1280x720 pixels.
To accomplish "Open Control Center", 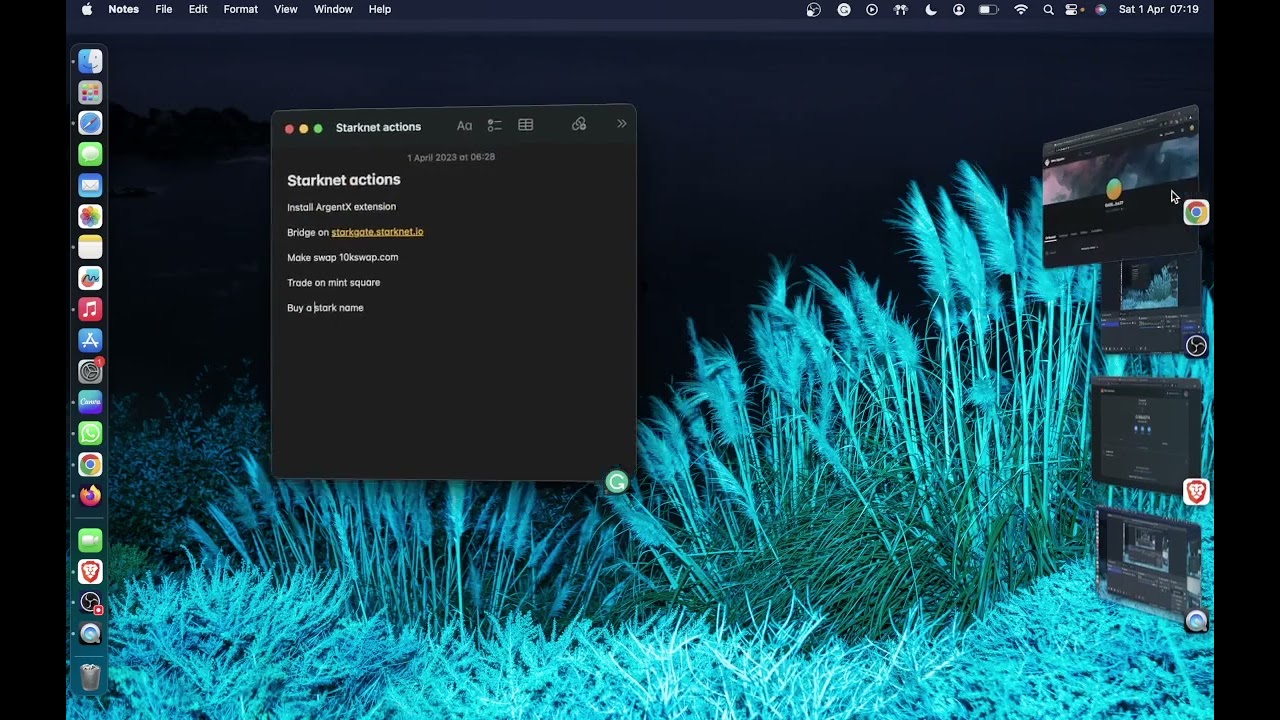I will 1073,9.
